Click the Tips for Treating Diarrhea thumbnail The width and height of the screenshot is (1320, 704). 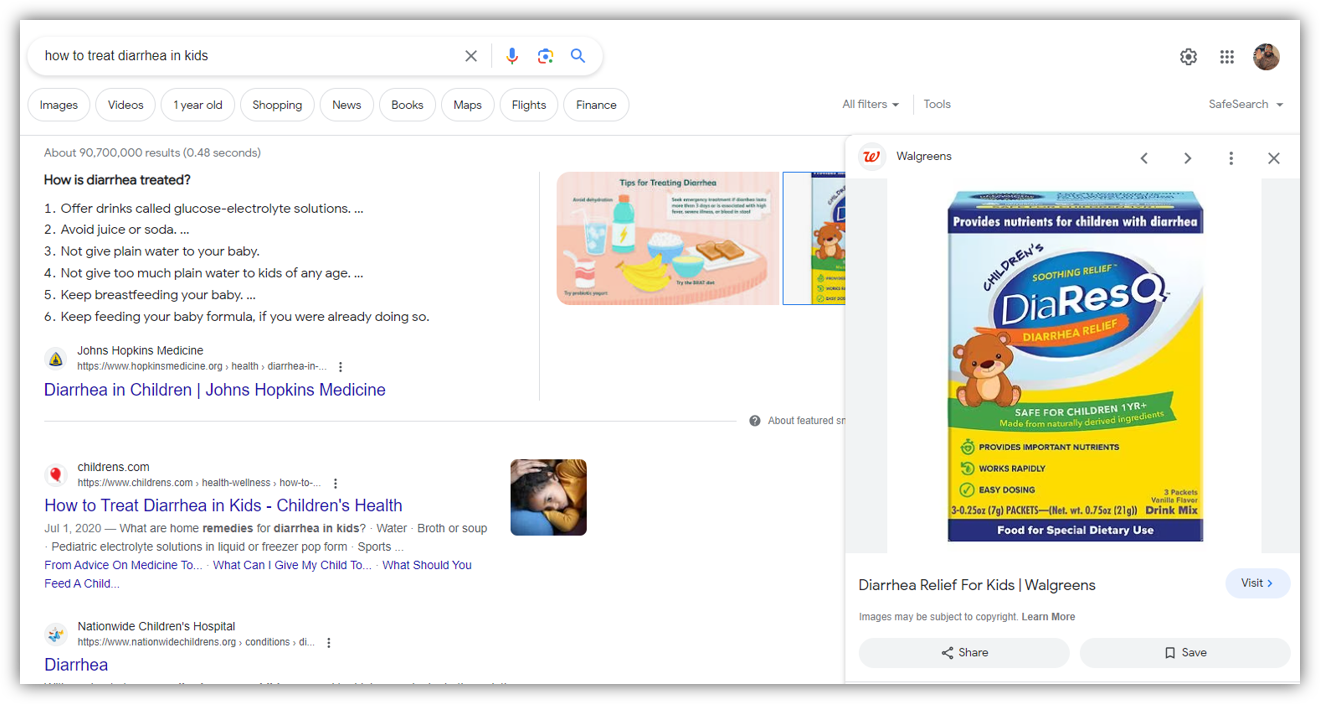(x=668, y=238)
